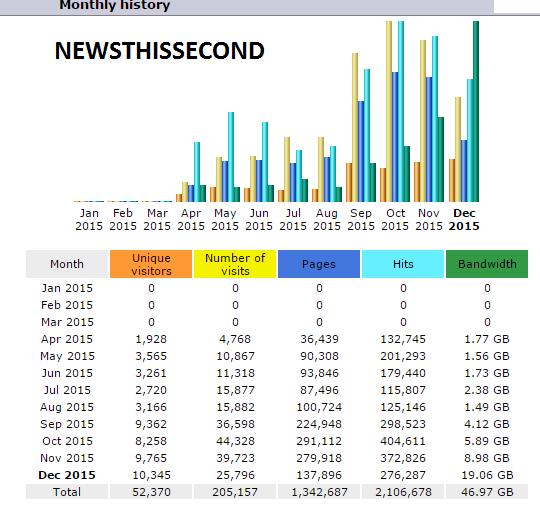Viewport: 540px width, 506px height.
Task: Click the Oct 2015 table row label
Action: pos(68,441)
